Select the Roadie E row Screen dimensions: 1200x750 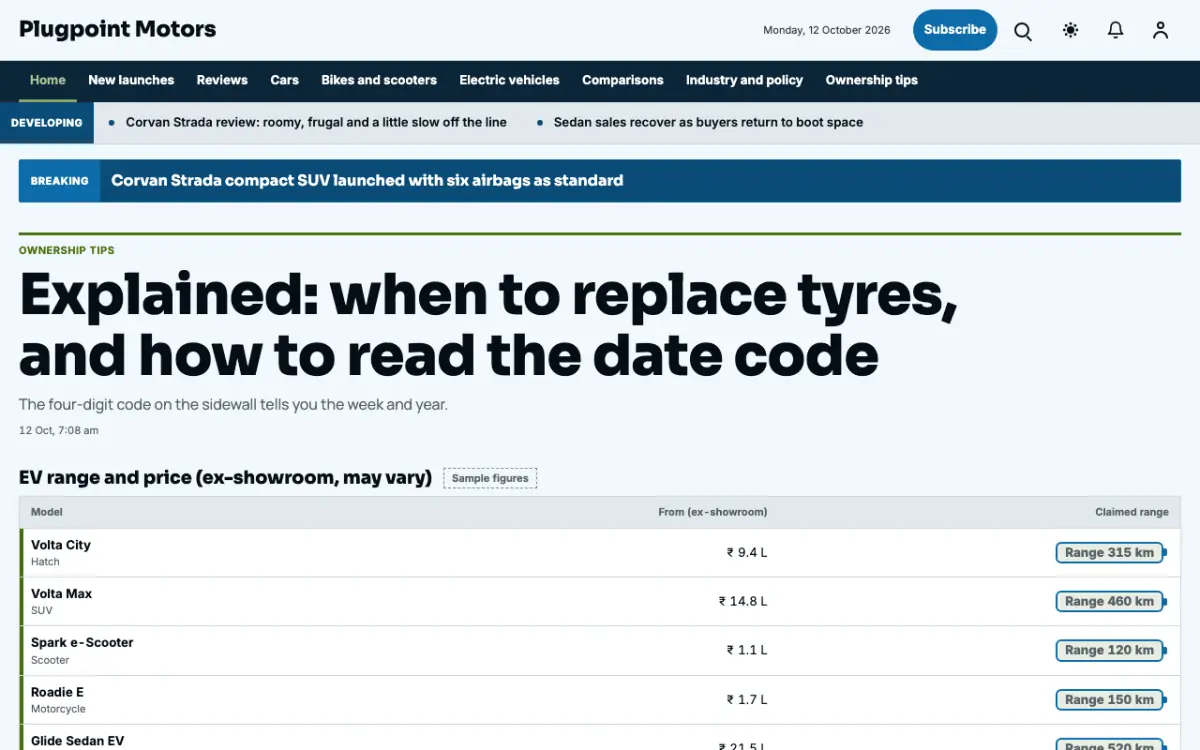[x=600, y=700]
